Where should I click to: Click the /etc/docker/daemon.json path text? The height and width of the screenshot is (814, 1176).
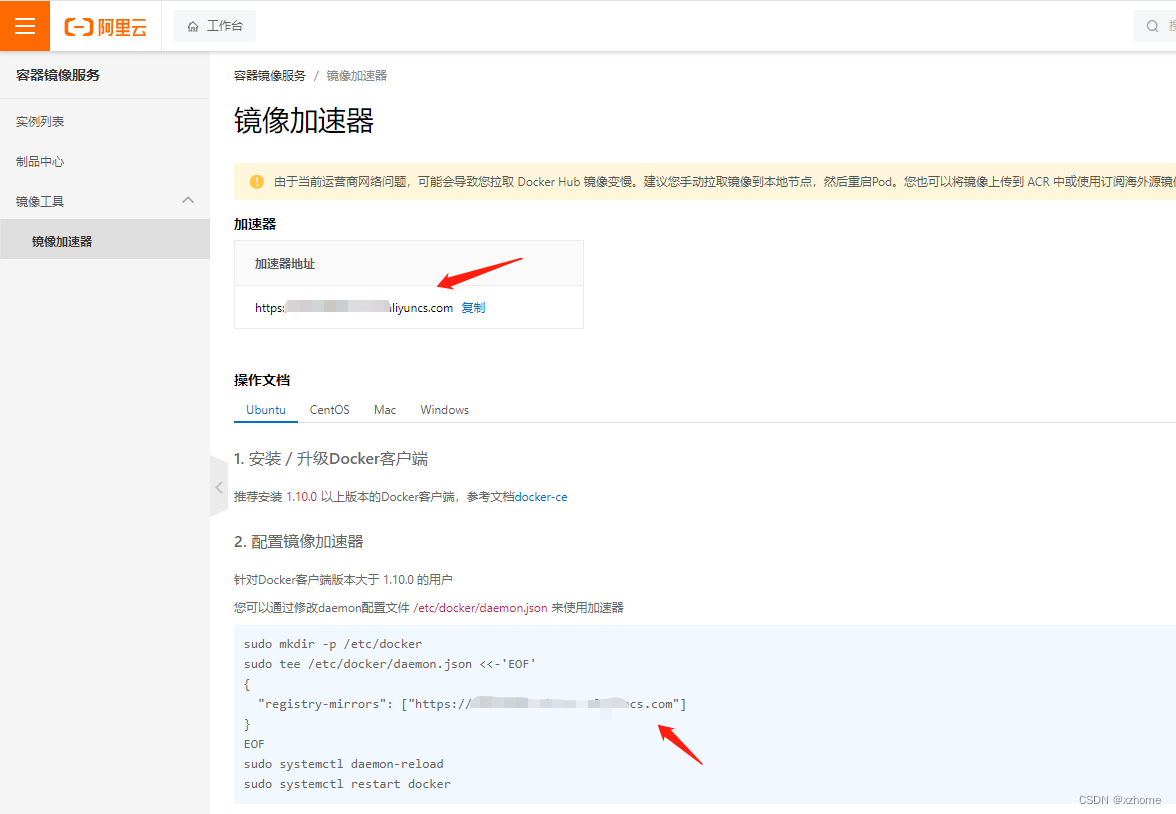[480, 608]
